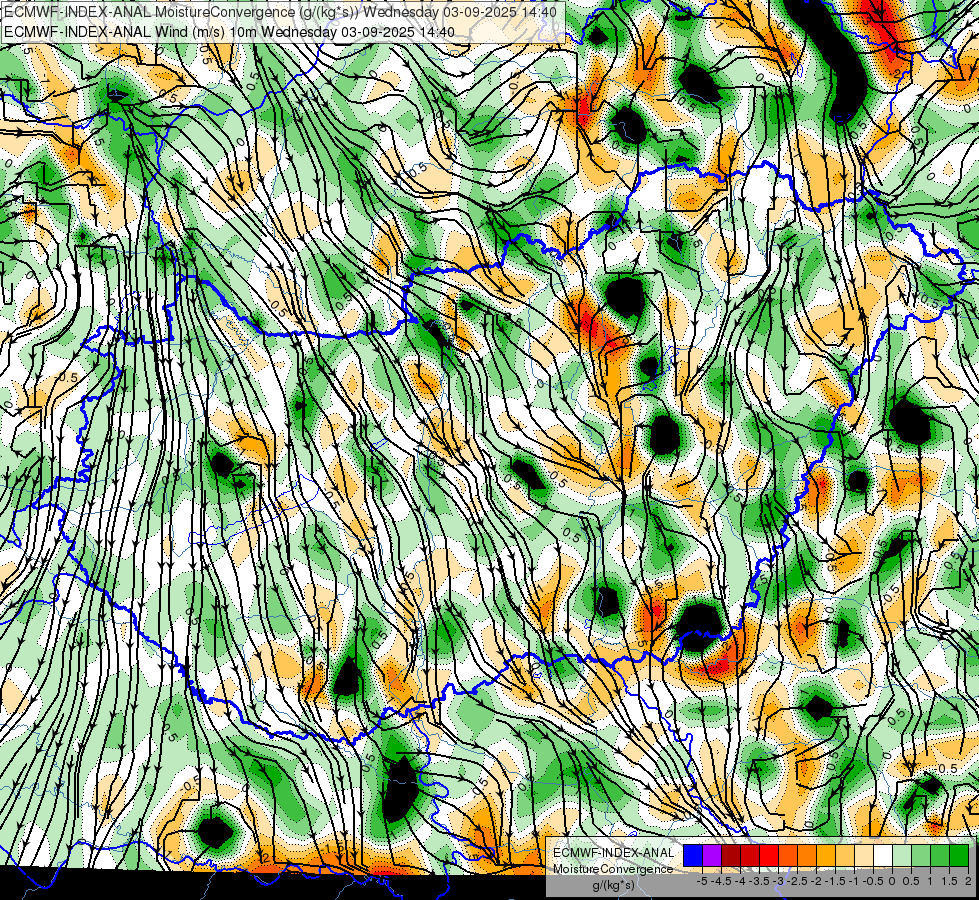Select the legend swatch between -4.5 and -4
979x900 pixels.
731,856
